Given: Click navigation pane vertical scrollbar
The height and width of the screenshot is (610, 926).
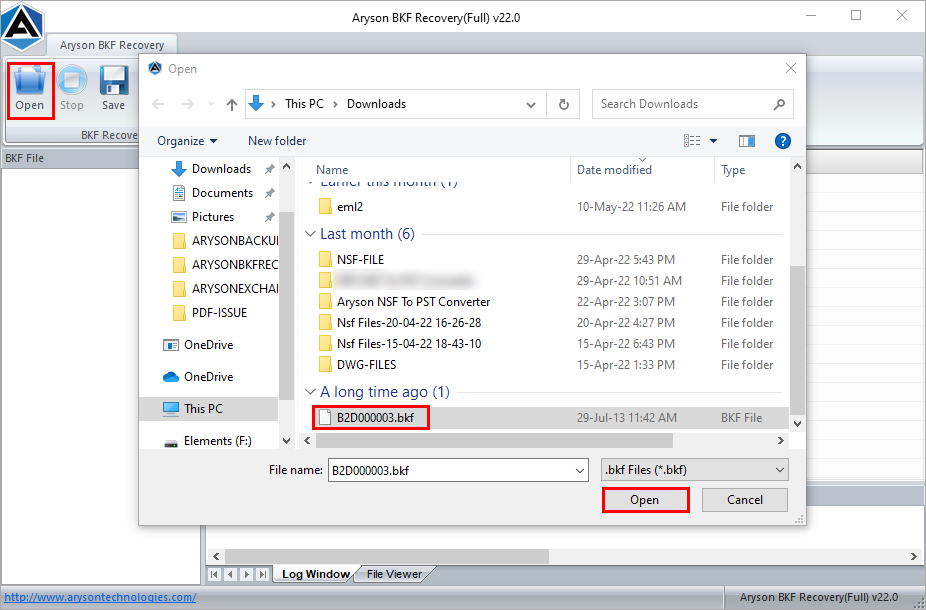Looking at the screenshot, I should 286,304.
